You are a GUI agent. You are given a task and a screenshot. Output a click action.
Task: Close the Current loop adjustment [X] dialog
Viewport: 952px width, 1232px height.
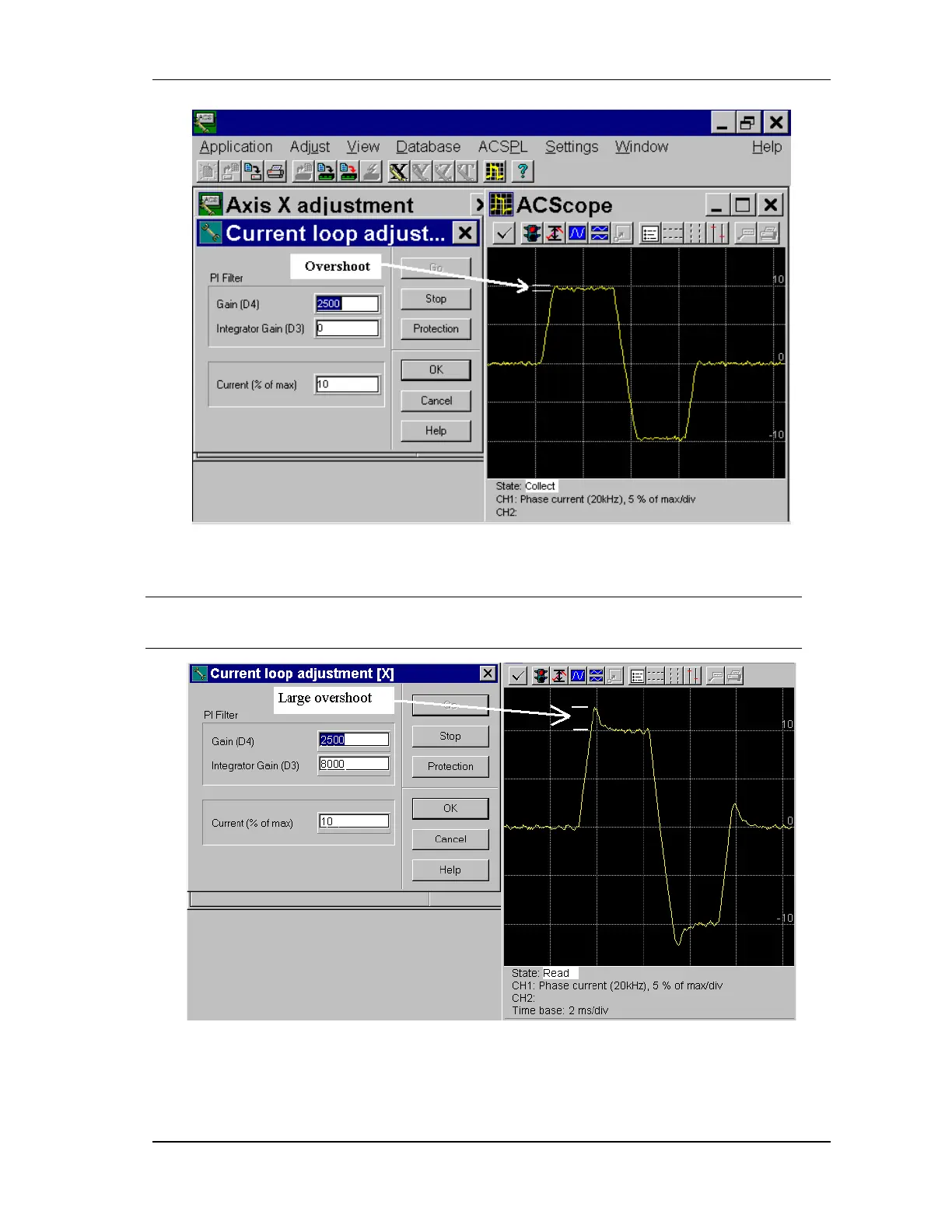488,674
